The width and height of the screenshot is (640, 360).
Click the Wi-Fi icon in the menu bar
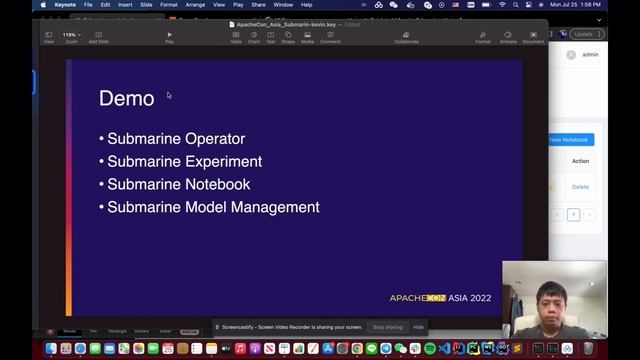pyautogui.click(x=502, y=5)
